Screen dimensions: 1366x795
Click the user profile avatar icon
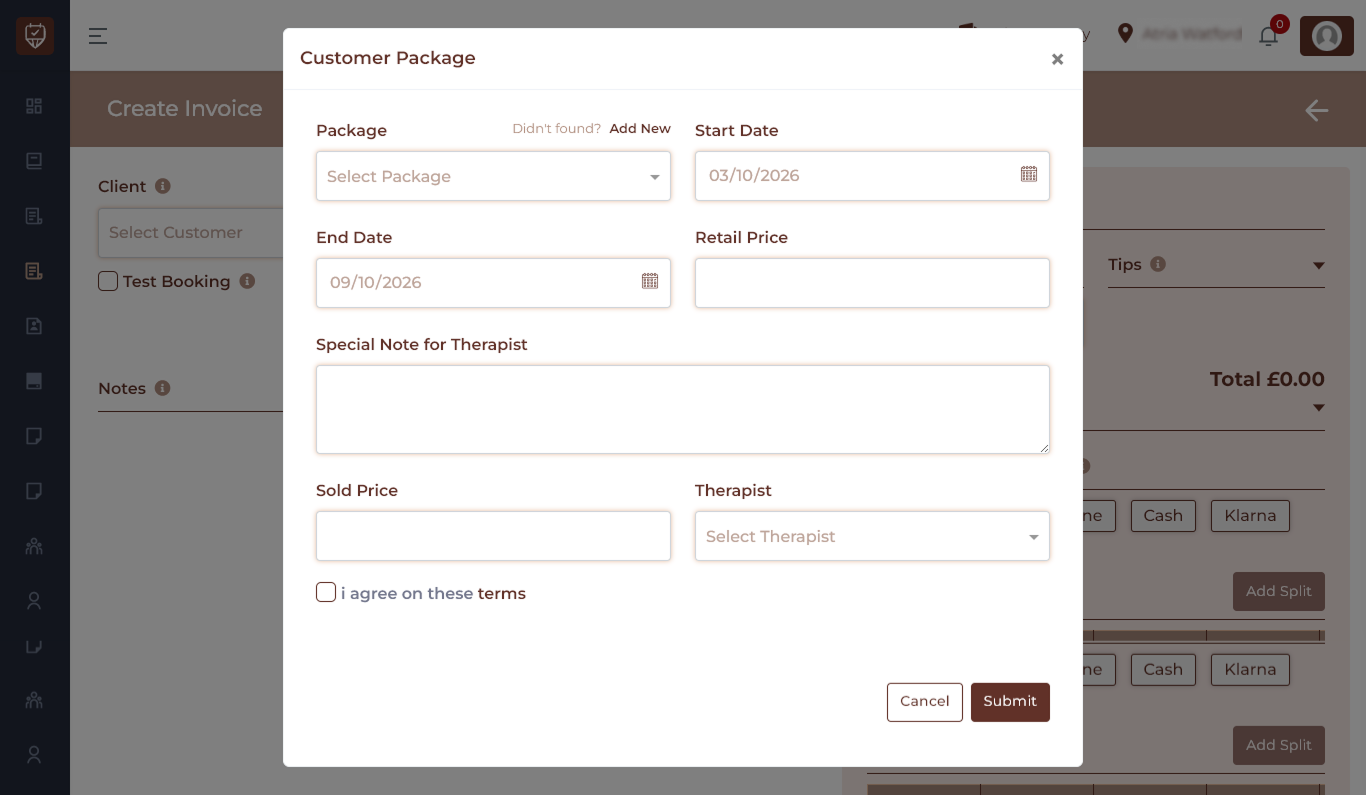pos(1326,36)
